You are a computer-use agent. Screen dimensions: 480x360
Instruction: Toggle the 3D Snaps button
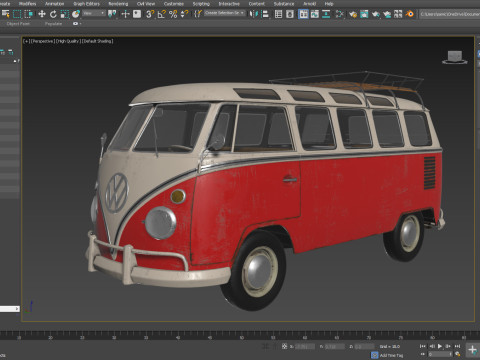[x=150, y=14]
